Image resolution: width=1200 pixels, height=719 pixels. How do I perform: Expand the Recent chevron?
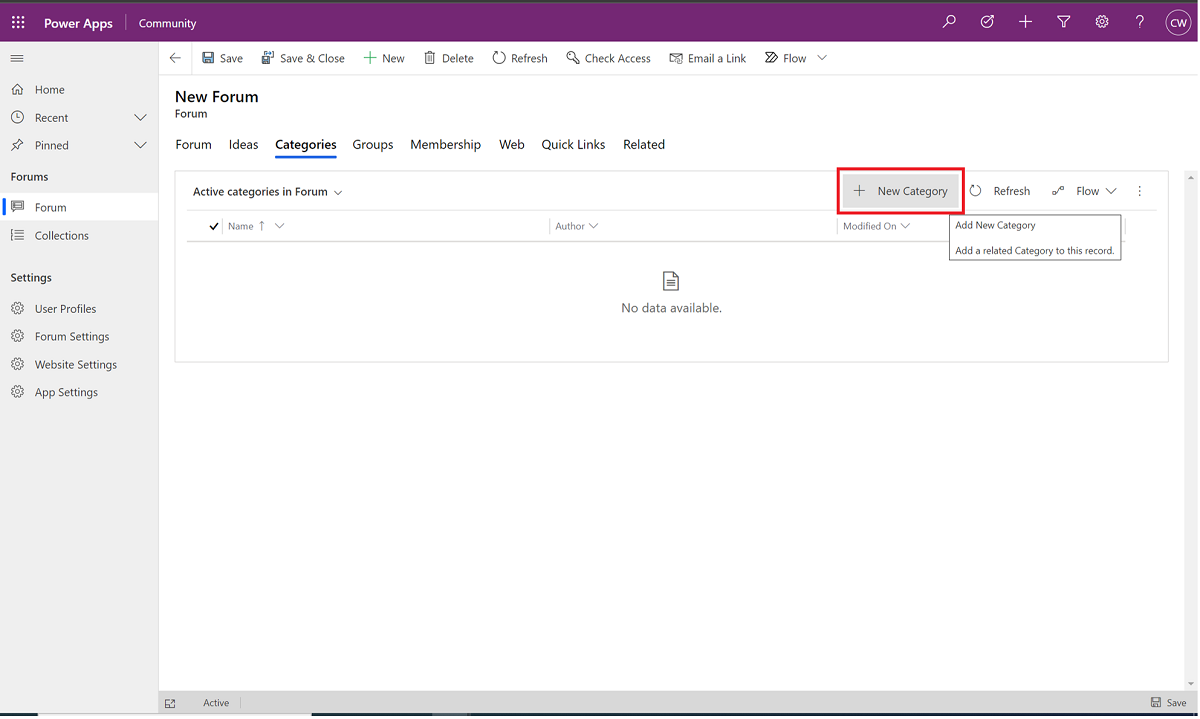(x=140, y=117)
